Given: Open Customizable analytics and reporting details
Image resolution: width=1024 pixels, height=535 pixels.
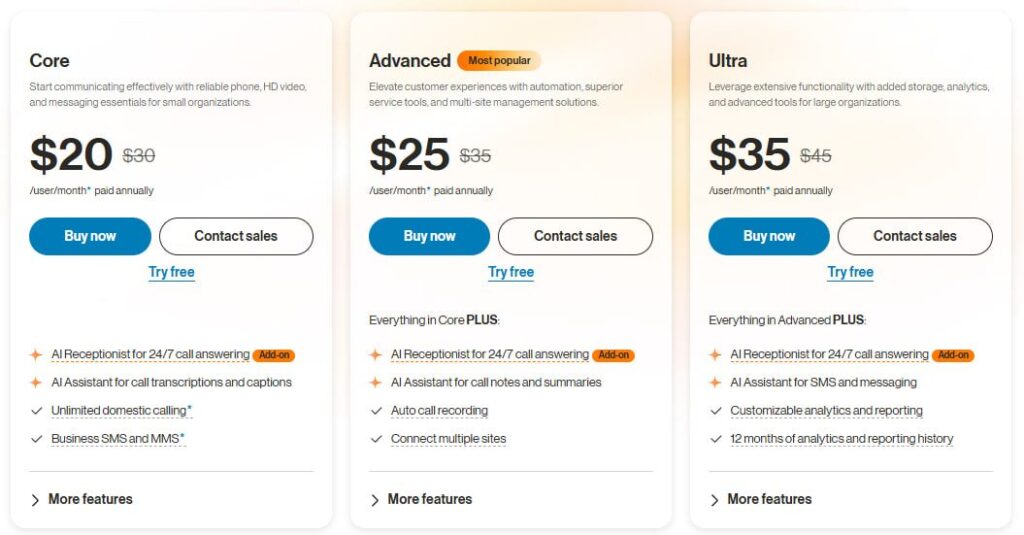Looking at the screenshot, I should 826,411.
